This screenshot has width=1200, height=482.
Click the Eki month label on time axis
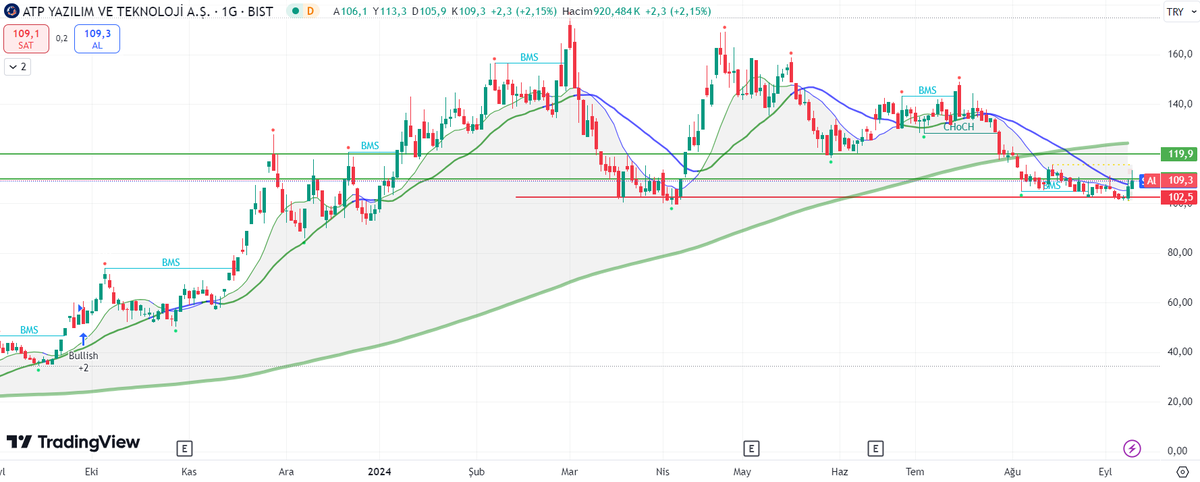(92, 471)
